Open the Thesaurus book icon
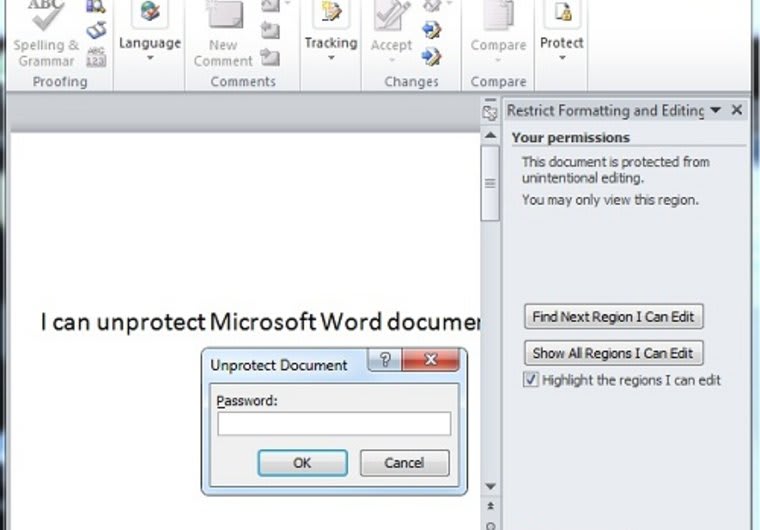This screenshot has width=760, height=530. pos(96,30)
